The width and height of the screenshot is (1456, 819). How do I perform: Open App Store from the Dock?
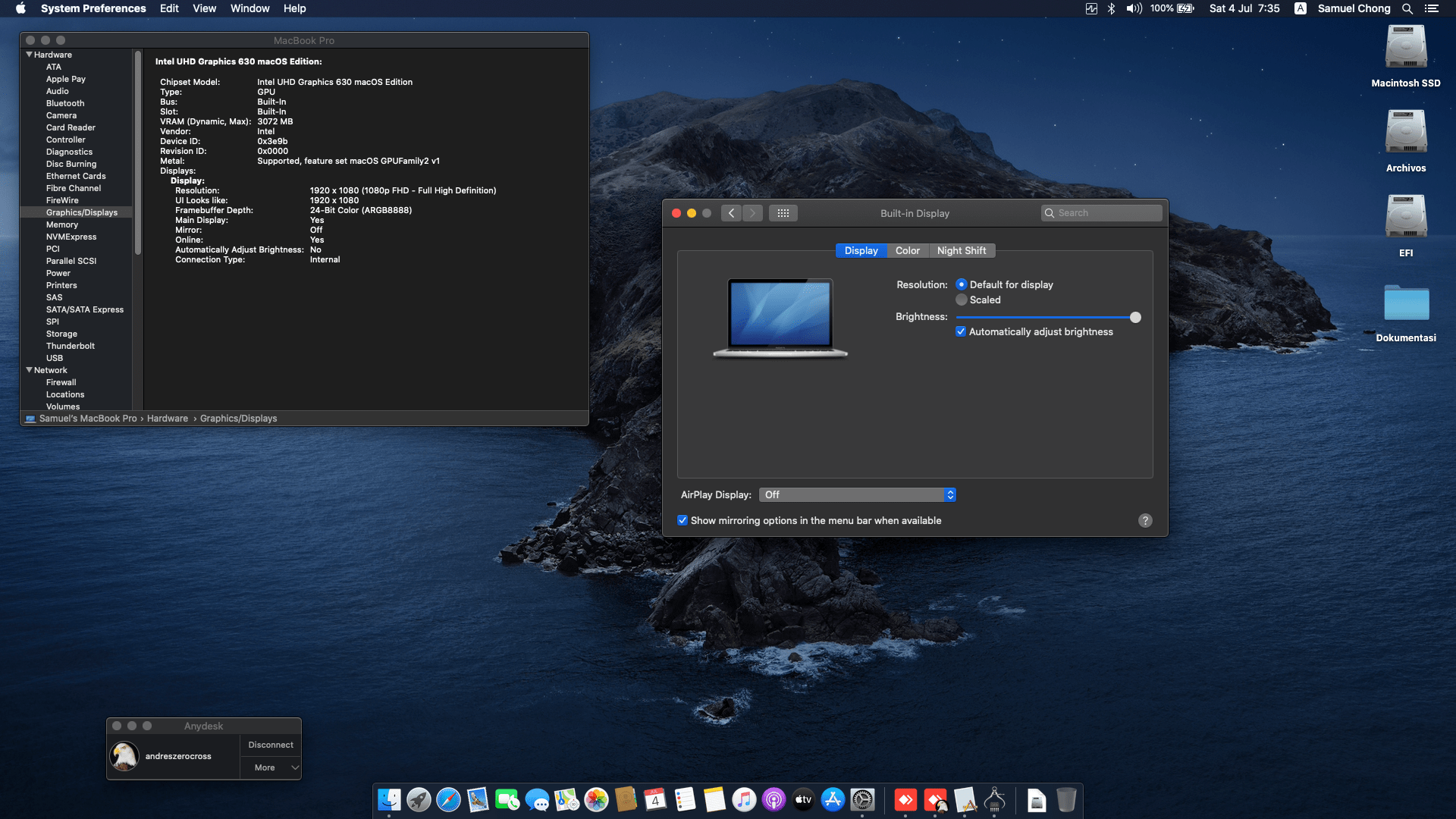833,799
